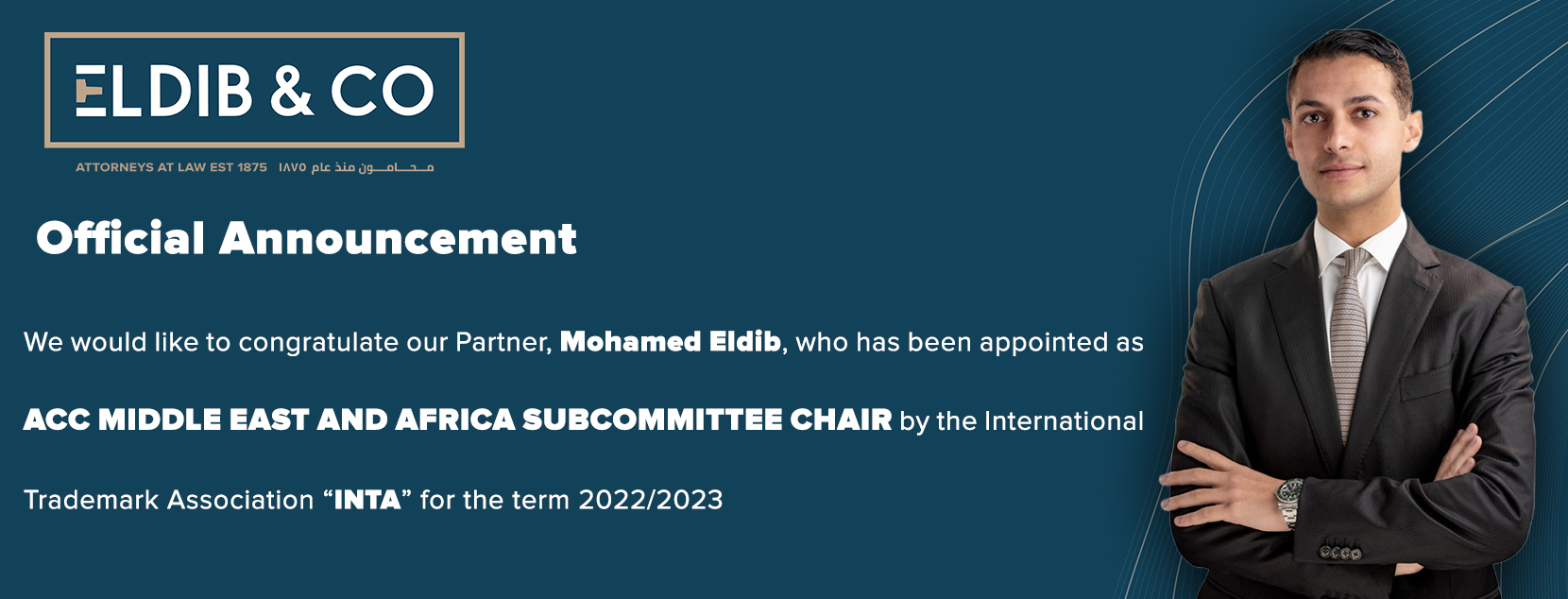Image resolution: width=1568 pixels, height=599 pixels.
Task: Click the bold "INTA" abbreviation
Action: tap(367, 500)
